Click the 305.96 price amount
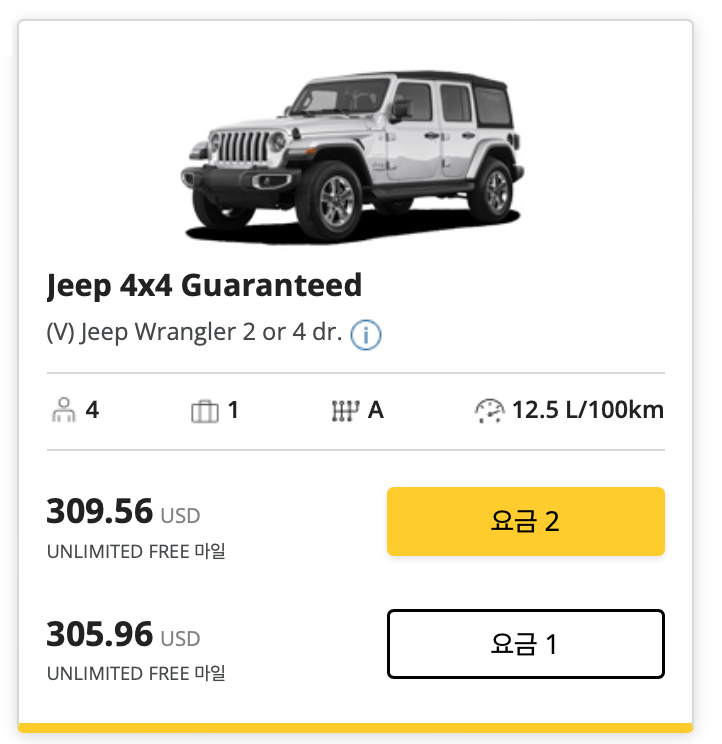This screenshot has height=744, width=722. click(x=100, y=634)
